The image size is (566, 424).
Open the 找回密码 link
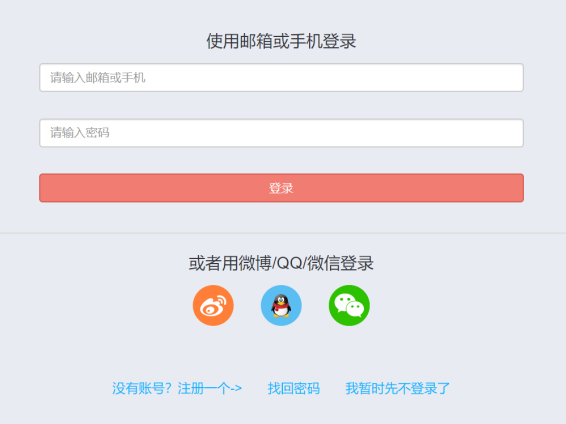coord(293,389)
